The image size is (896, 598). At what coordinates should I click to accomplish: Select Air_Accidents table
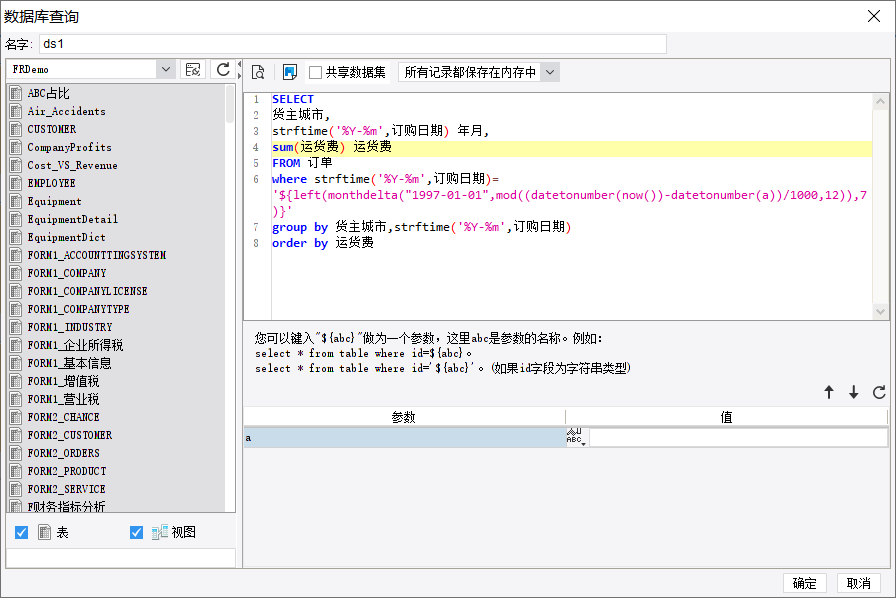point(66,111)
